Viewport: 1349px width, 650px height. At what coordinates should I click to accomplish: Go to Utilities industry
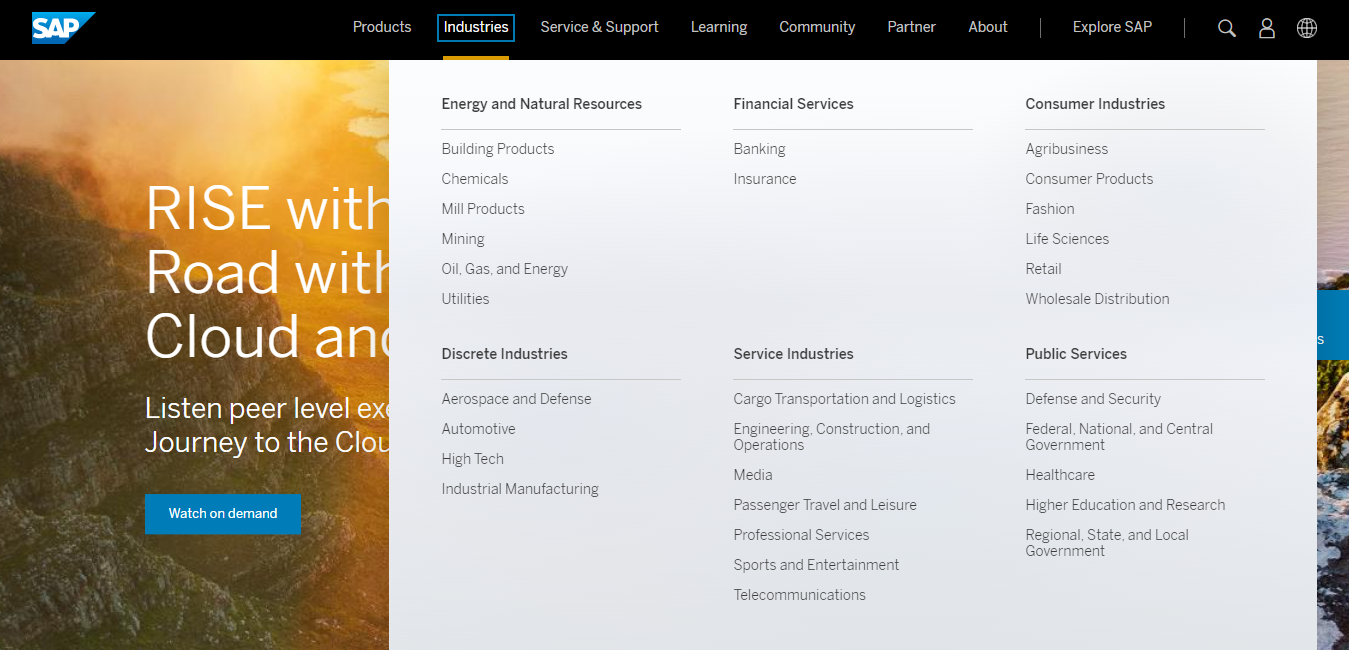[465, 299]
